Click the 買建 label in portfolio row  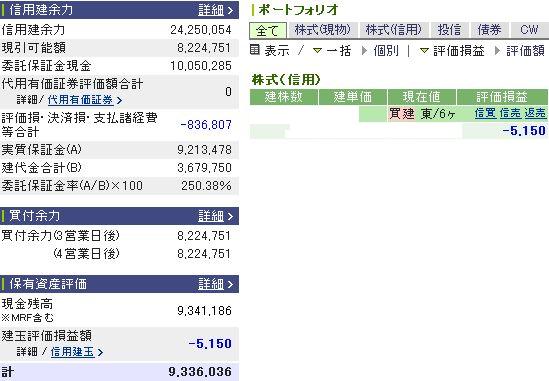coord(402,113)
